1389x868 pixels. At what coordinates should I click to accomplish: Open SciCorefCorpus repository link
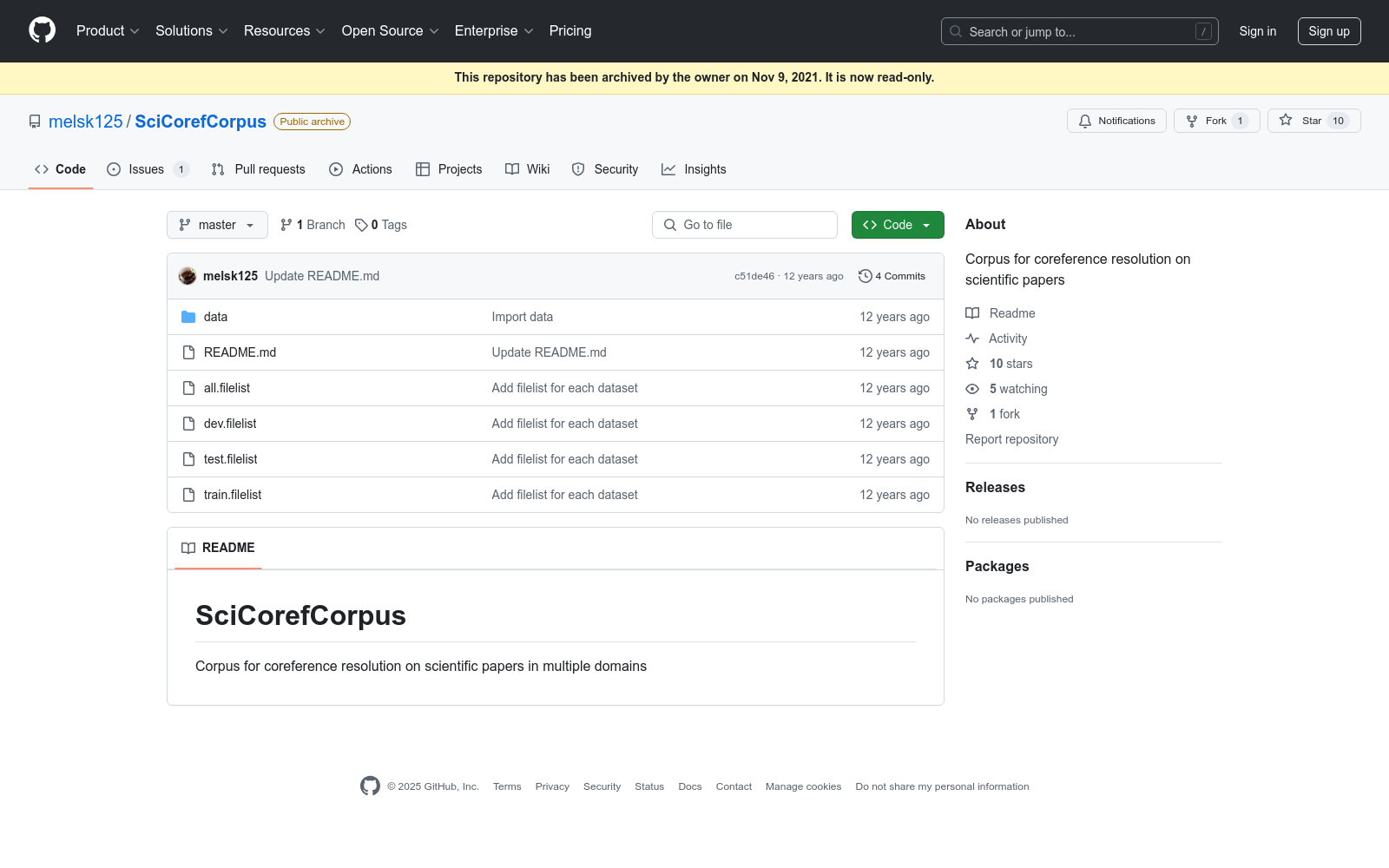point(201,122)
